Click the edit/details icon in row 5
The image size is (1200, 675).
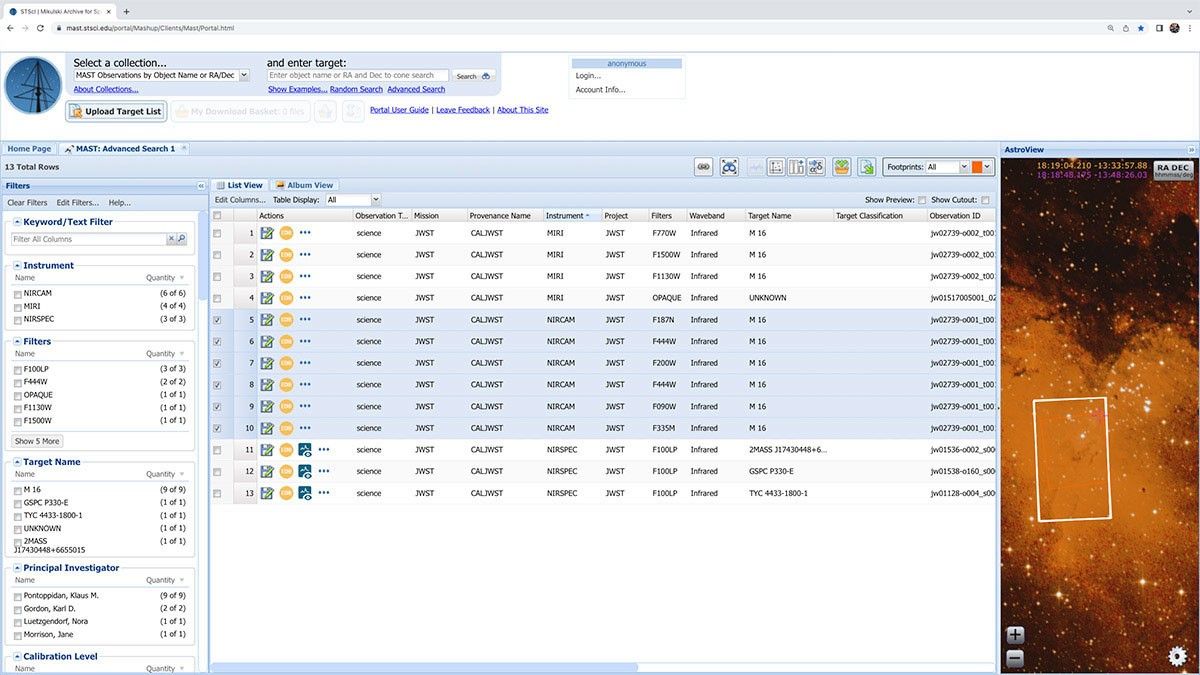267,320
